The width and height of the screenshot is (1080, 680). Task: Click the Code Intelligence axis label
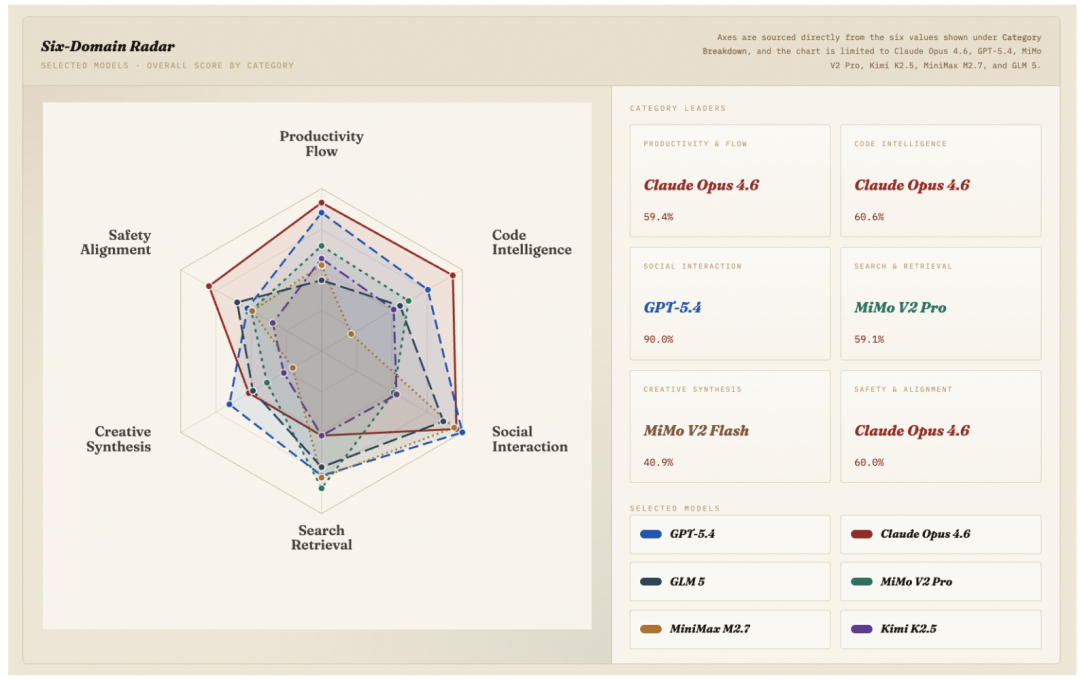[531, 243]
